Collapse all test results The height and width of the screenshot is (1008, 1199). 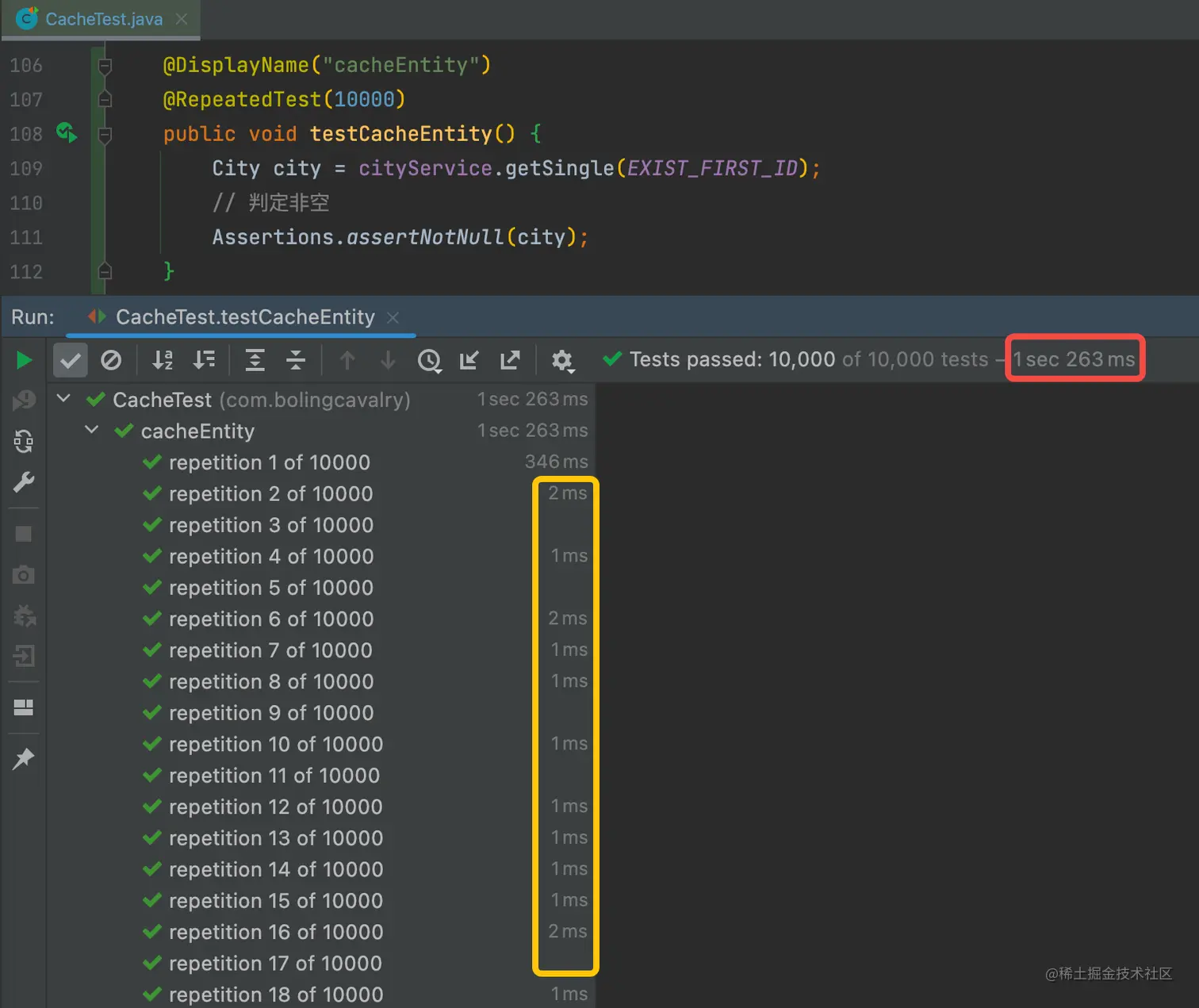[296, 360]
